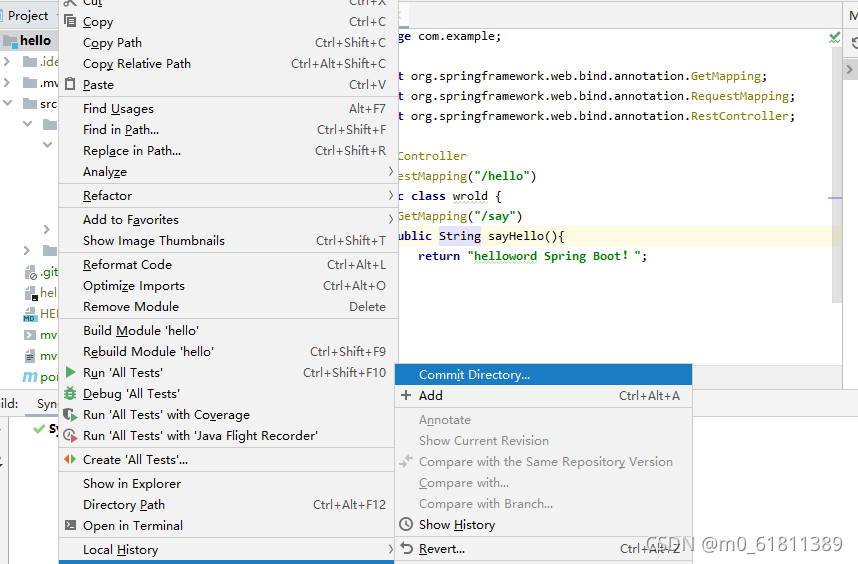The image size is (858, 564).
Task: Click the "/say" GetMapping string
Action: [x=495, y=216]
